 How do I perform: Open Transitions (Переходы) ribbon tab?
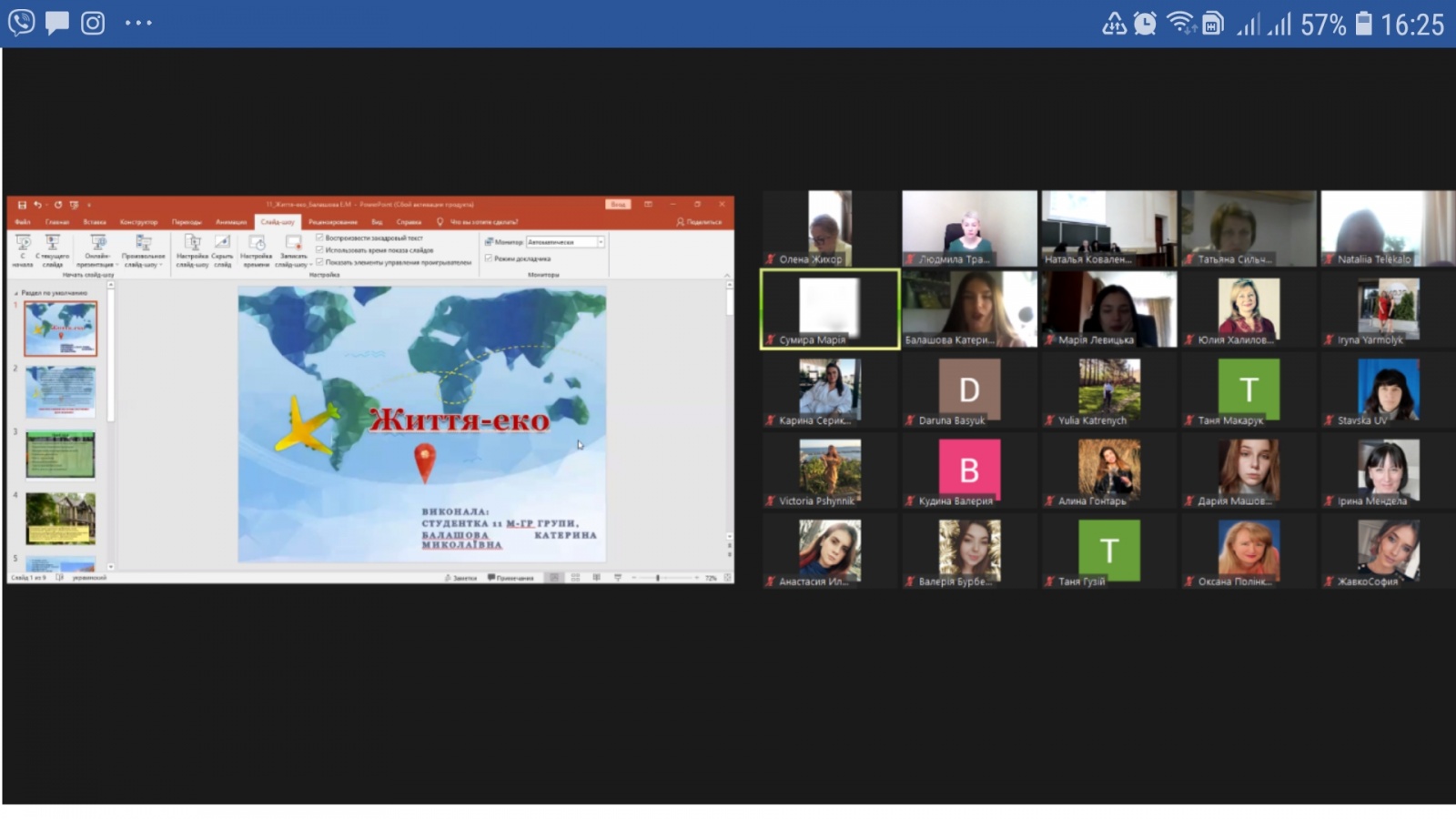187,221
